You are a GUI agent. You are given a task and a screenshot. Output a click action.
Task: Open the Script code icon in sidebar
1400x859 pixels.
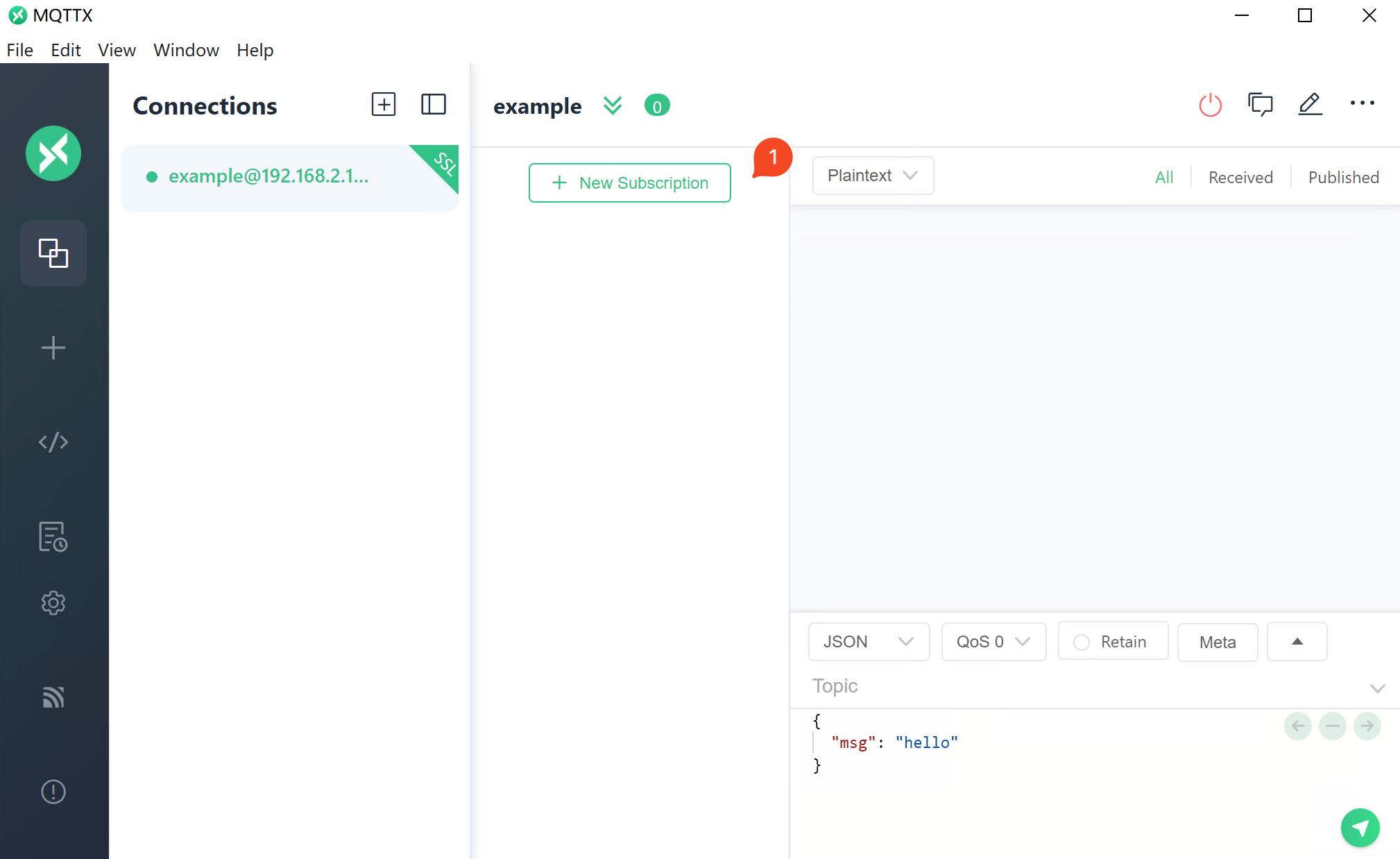click(53, 442)
